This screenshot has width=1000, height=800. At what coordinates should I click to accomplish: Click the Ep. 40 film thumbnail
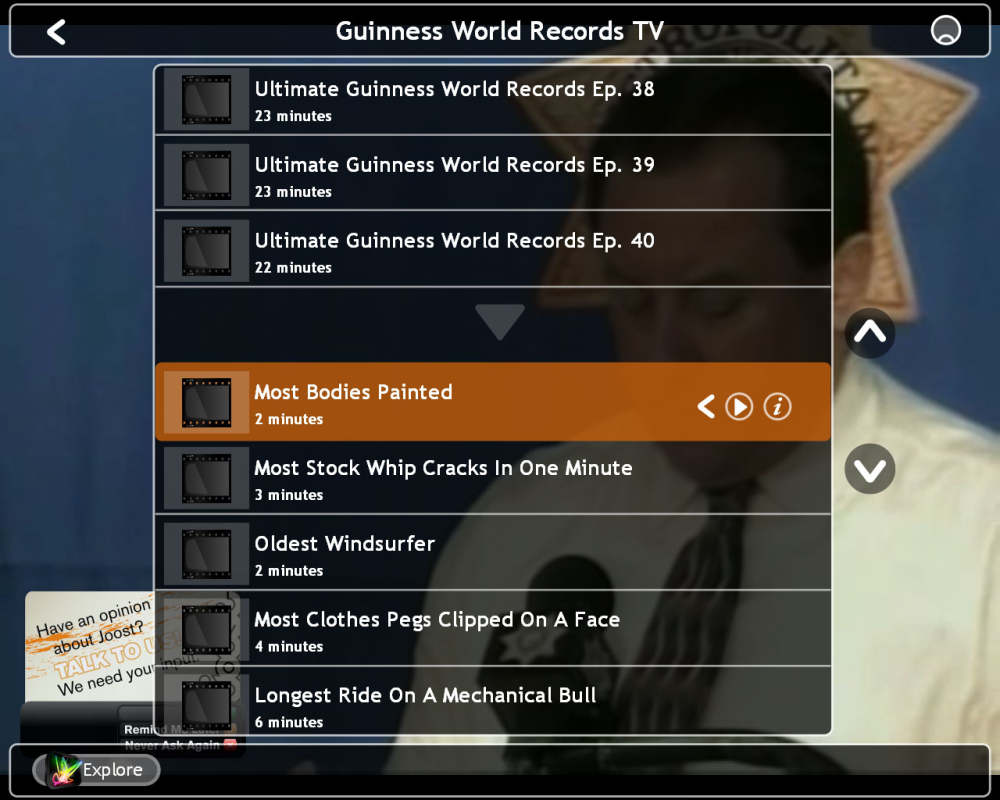pos(206,251)
